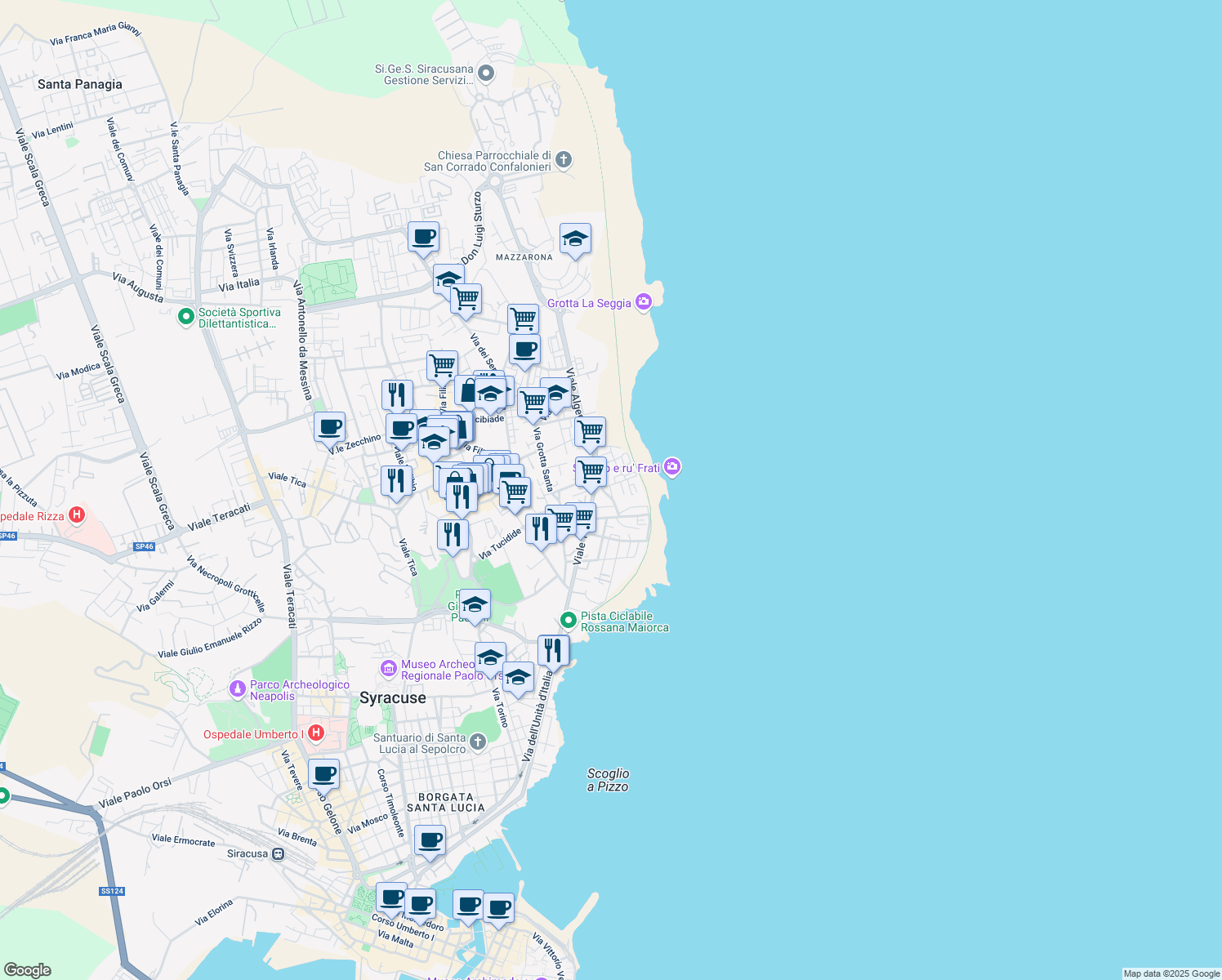Click the SS124 road shield

112,891
